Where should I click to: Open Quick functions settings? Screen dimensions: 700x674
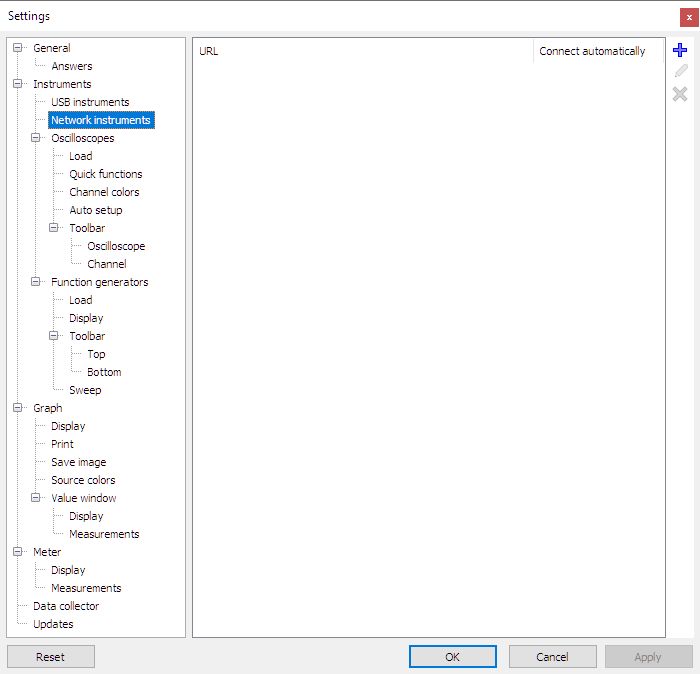tap(106, 174)
